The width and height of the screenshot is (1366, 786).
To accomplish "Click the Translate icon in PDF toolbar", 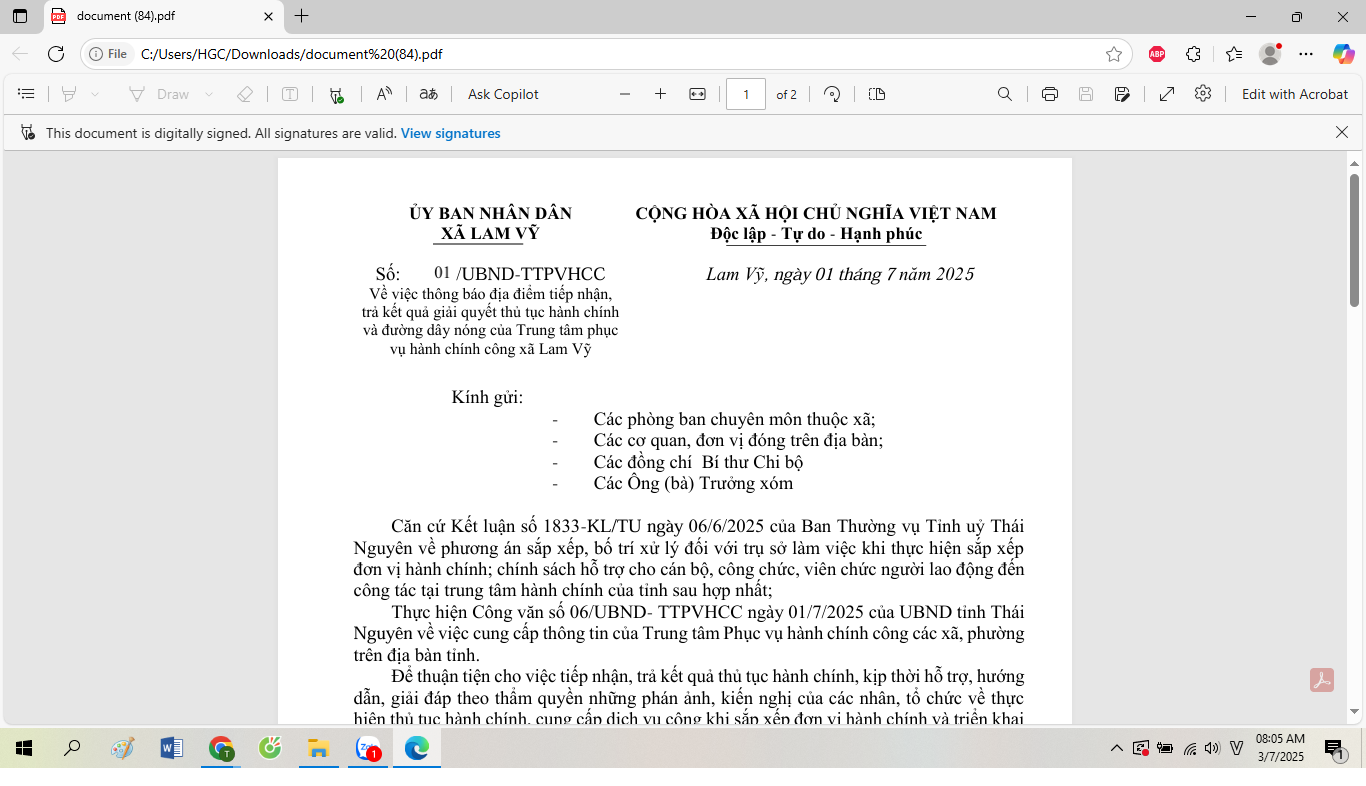I will (x=428, y=94).
